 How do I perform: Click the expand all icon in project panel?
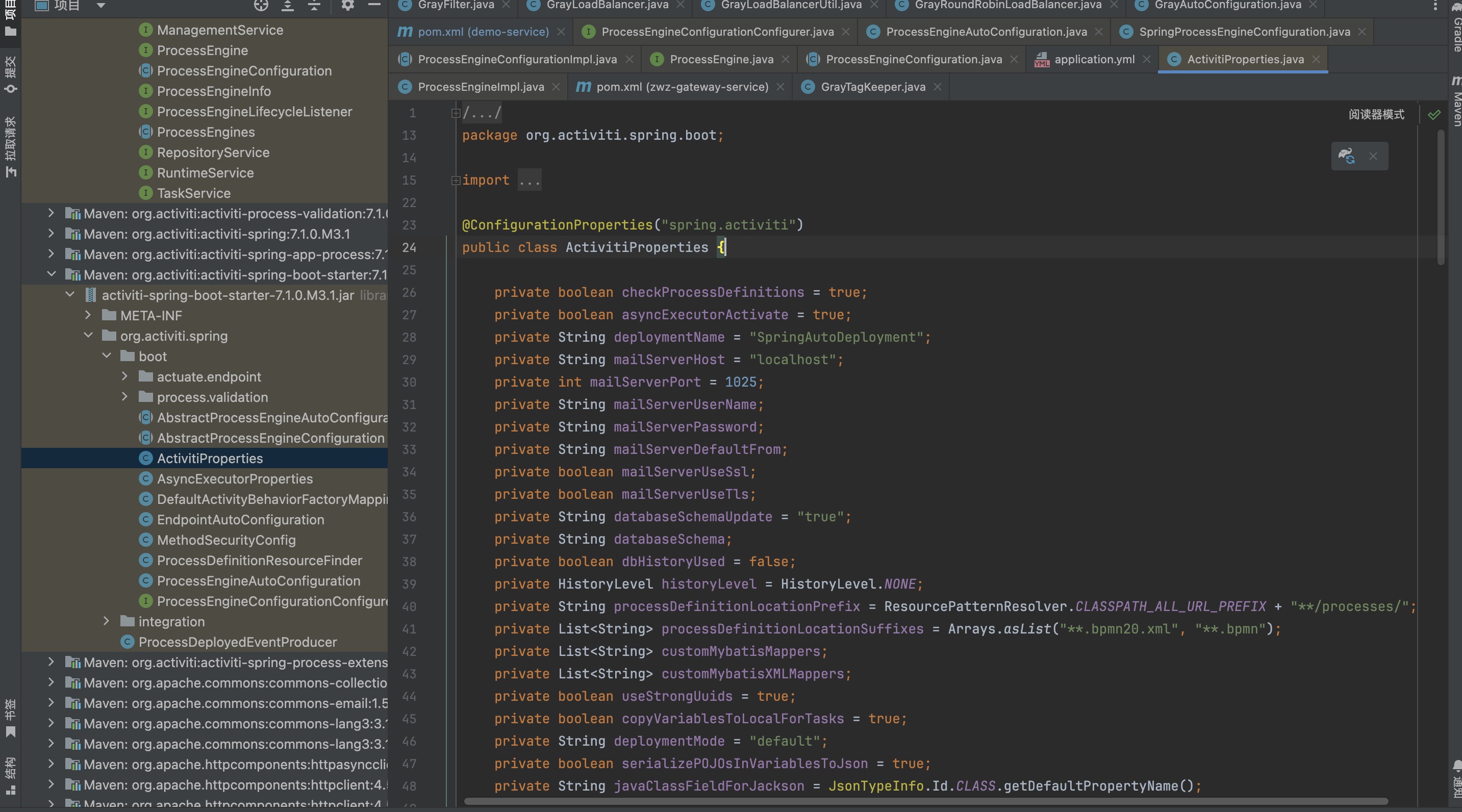tap(288, 6)
